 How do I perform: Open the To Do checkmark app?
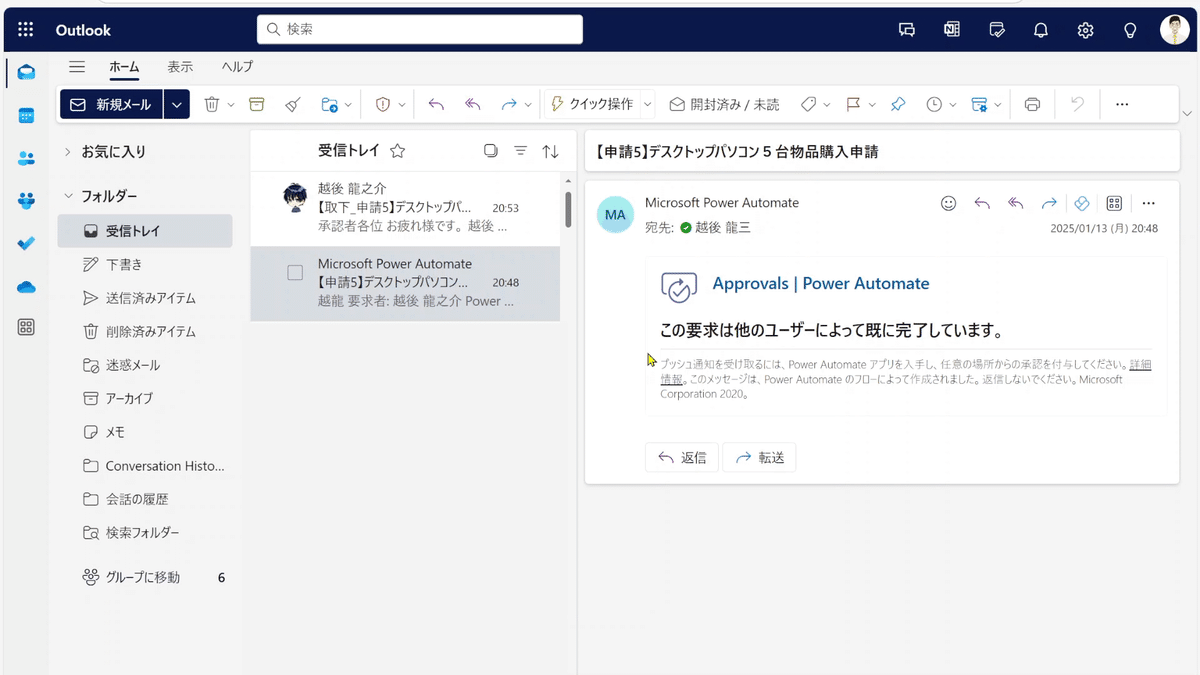[26, 243]
